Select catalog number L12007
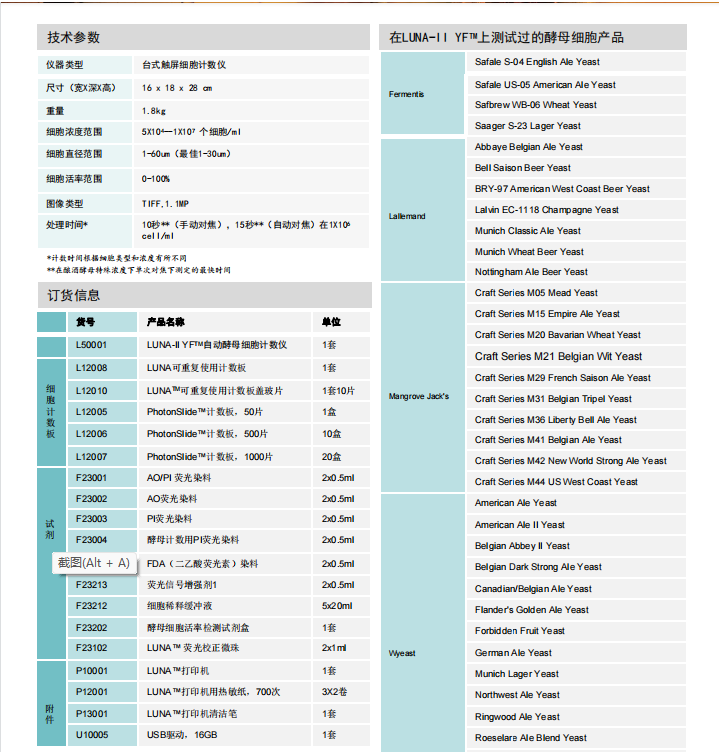This screenshot has width=719, height=752. [91, 457]
